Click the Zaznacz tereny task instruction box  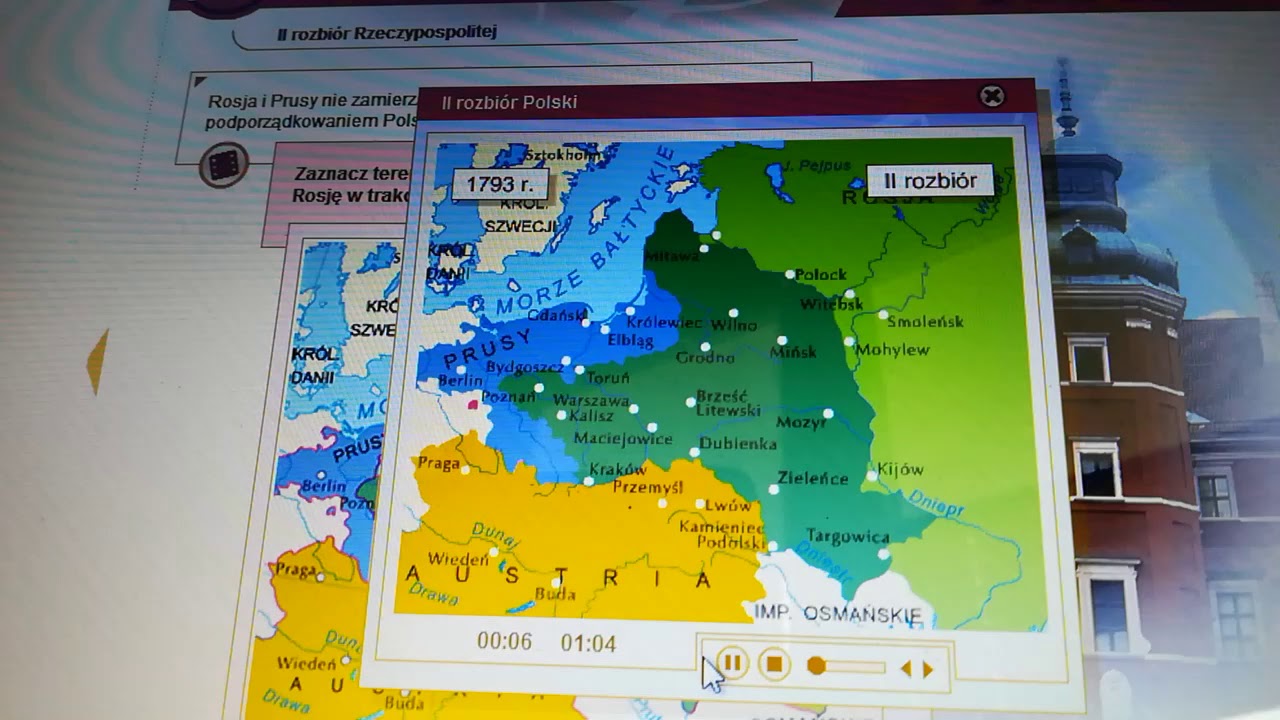340,183
